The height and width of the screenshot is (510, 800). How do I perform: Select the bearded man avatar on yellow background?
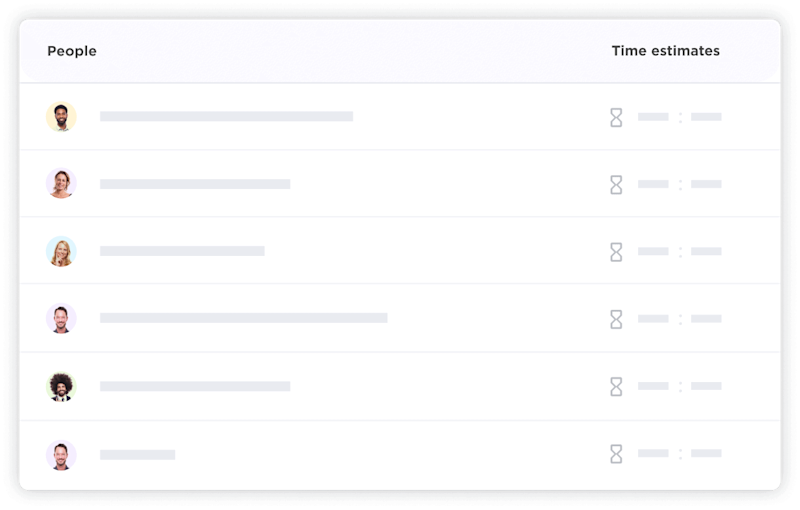pyautogui.click(x=61, y=117)
